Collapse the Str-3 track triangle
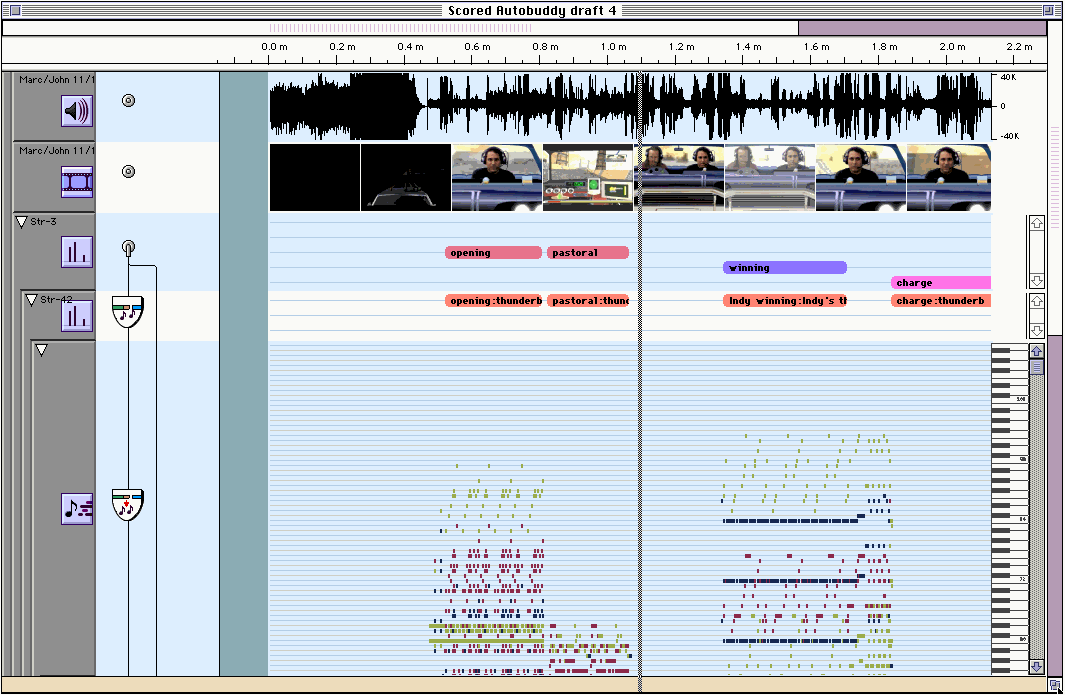The width and height of the screenshot is (1065, 695). coord(21,221)
